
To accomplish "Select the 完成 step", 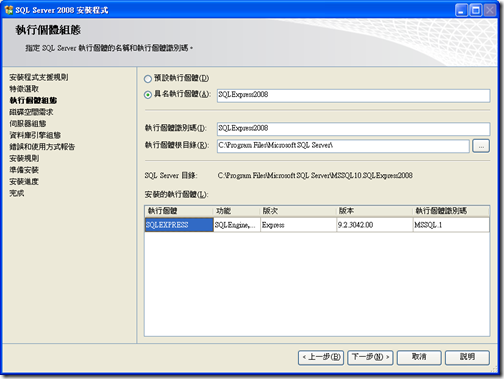I will tap(17, 193).
